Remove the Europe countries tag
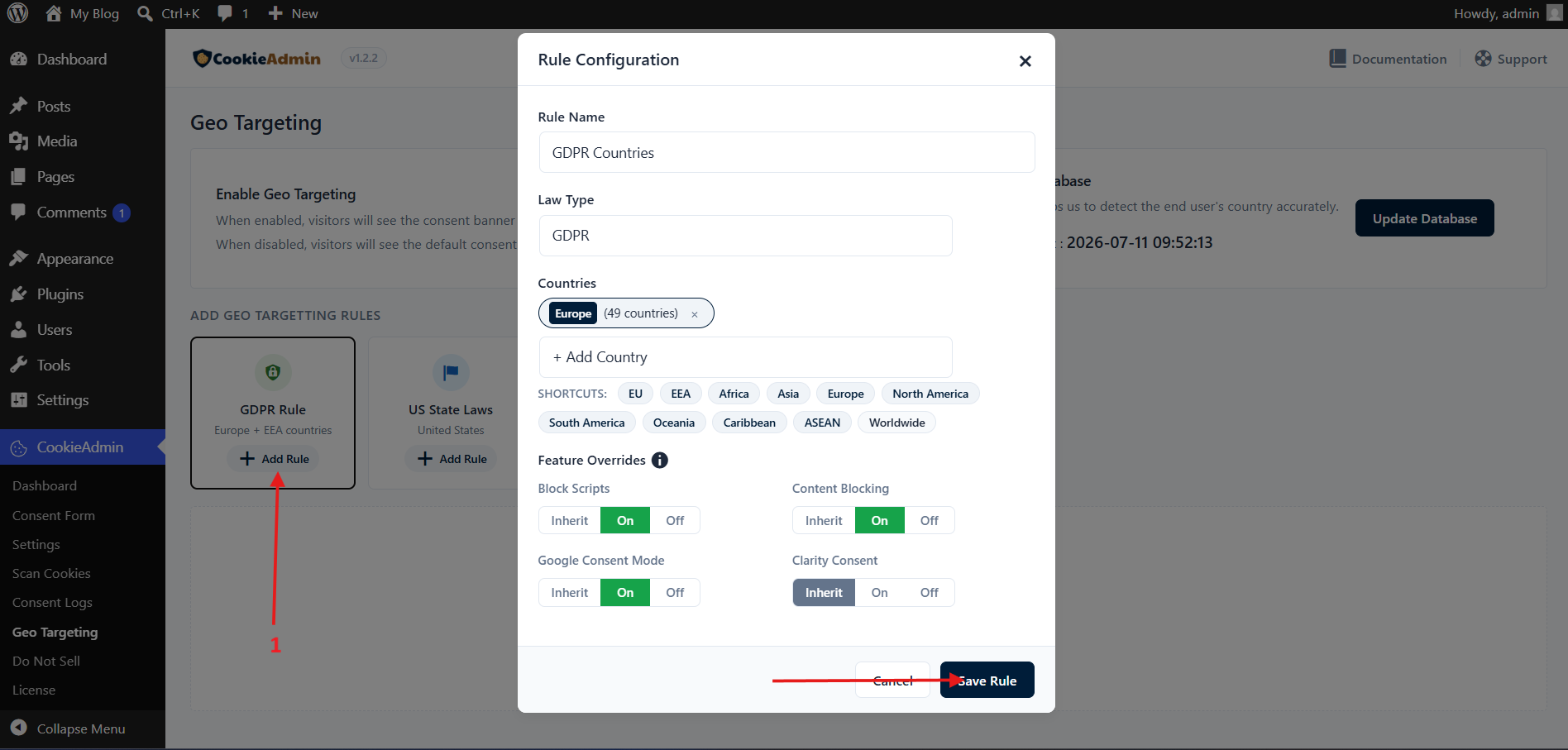The height and width of the screenshot is (750, 1568). (x=695, y=314)
